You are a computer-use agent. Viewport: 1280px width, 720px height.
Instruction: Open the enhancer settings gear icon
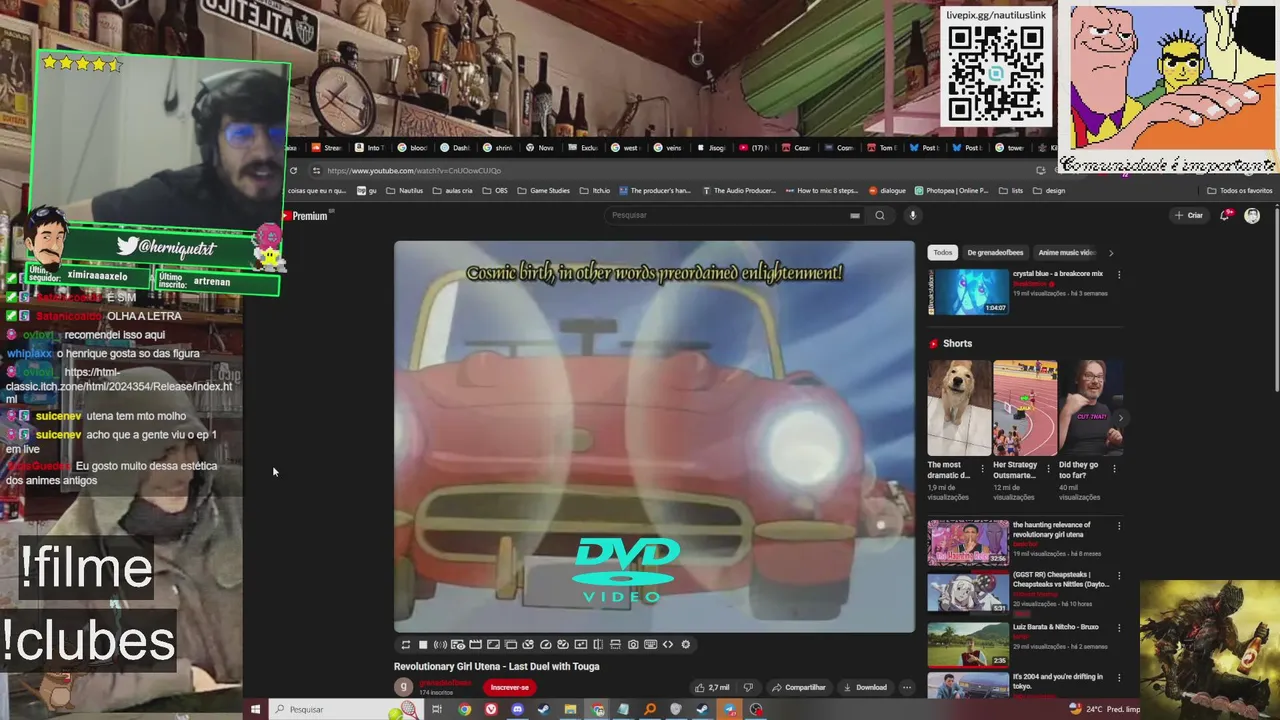(x=686, y=645)
